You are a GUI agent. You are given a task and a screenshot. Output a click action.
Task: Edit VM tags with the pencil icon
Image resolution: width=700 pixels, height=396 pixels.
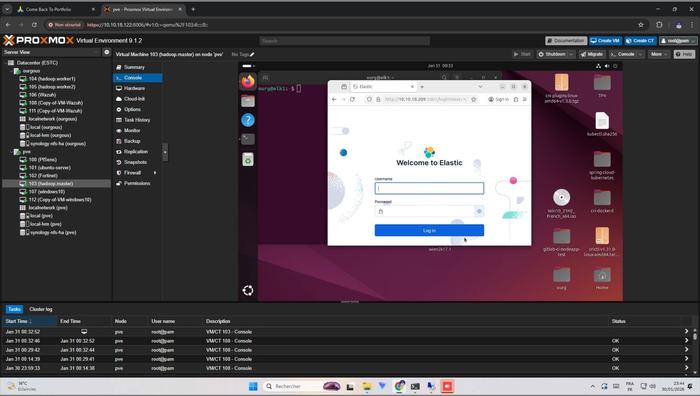pyautogui.click(x=252, y=54)
